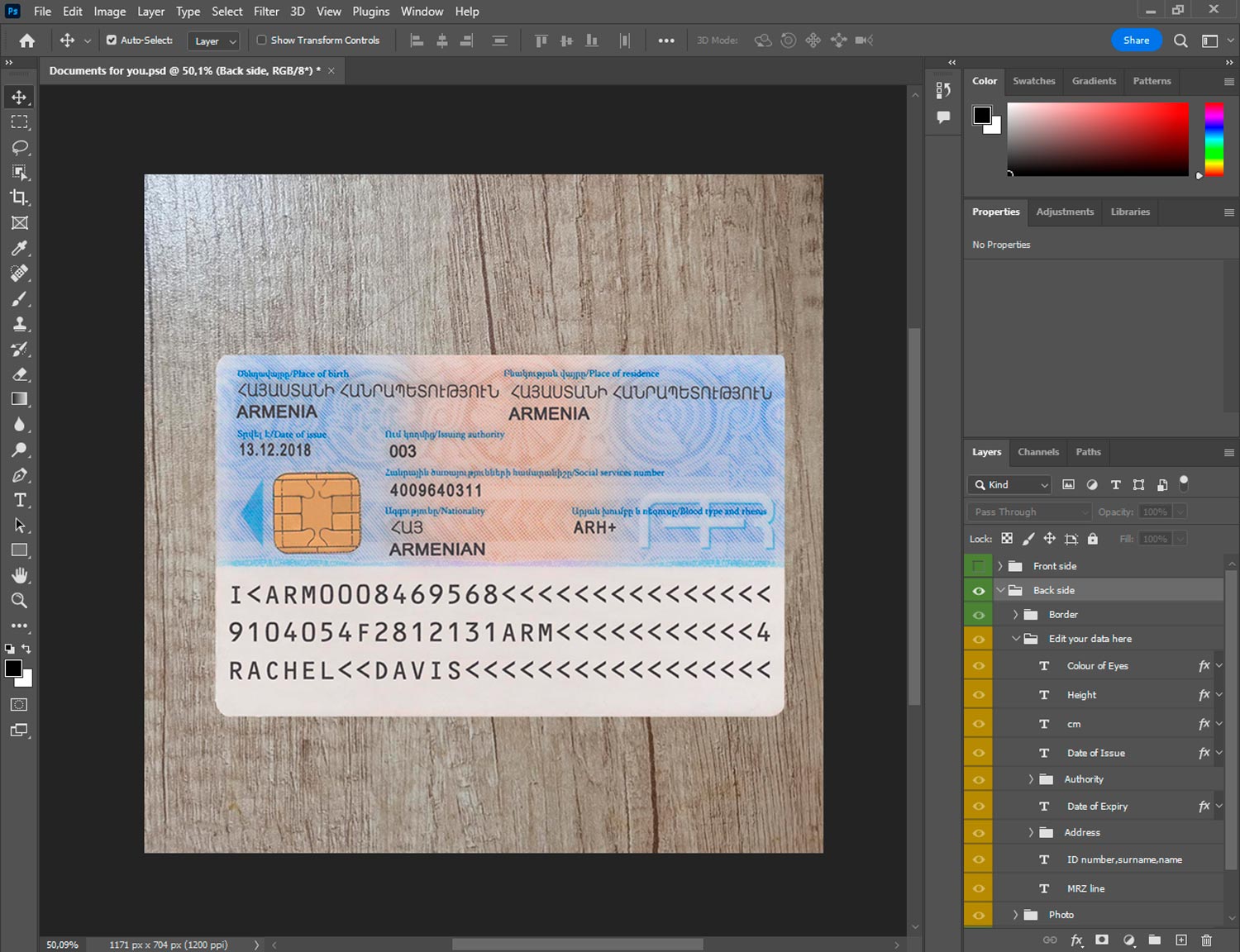Activate the Horizontal Type tool
The height and width of the screenshot is (952, 1240).
point(20,500)
